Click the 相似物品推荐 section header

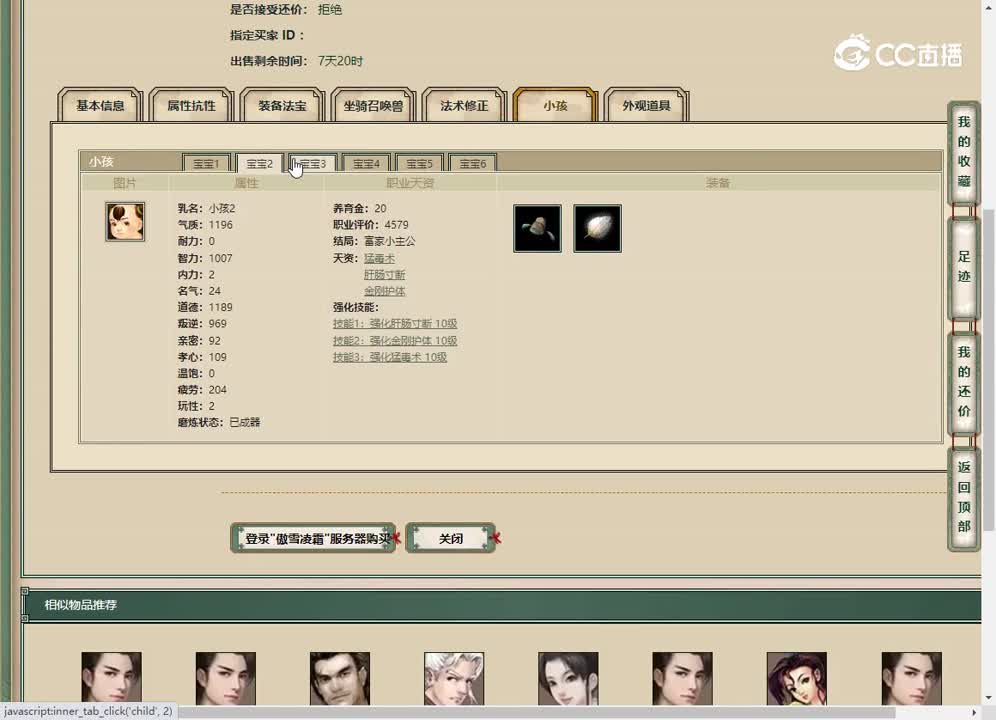(81, 605)
